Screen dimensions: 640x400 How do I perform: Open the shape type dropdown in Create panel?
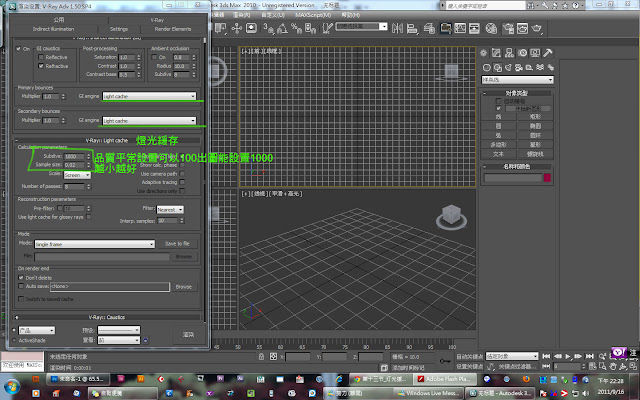pyautogui.click(x=518, y=80)
